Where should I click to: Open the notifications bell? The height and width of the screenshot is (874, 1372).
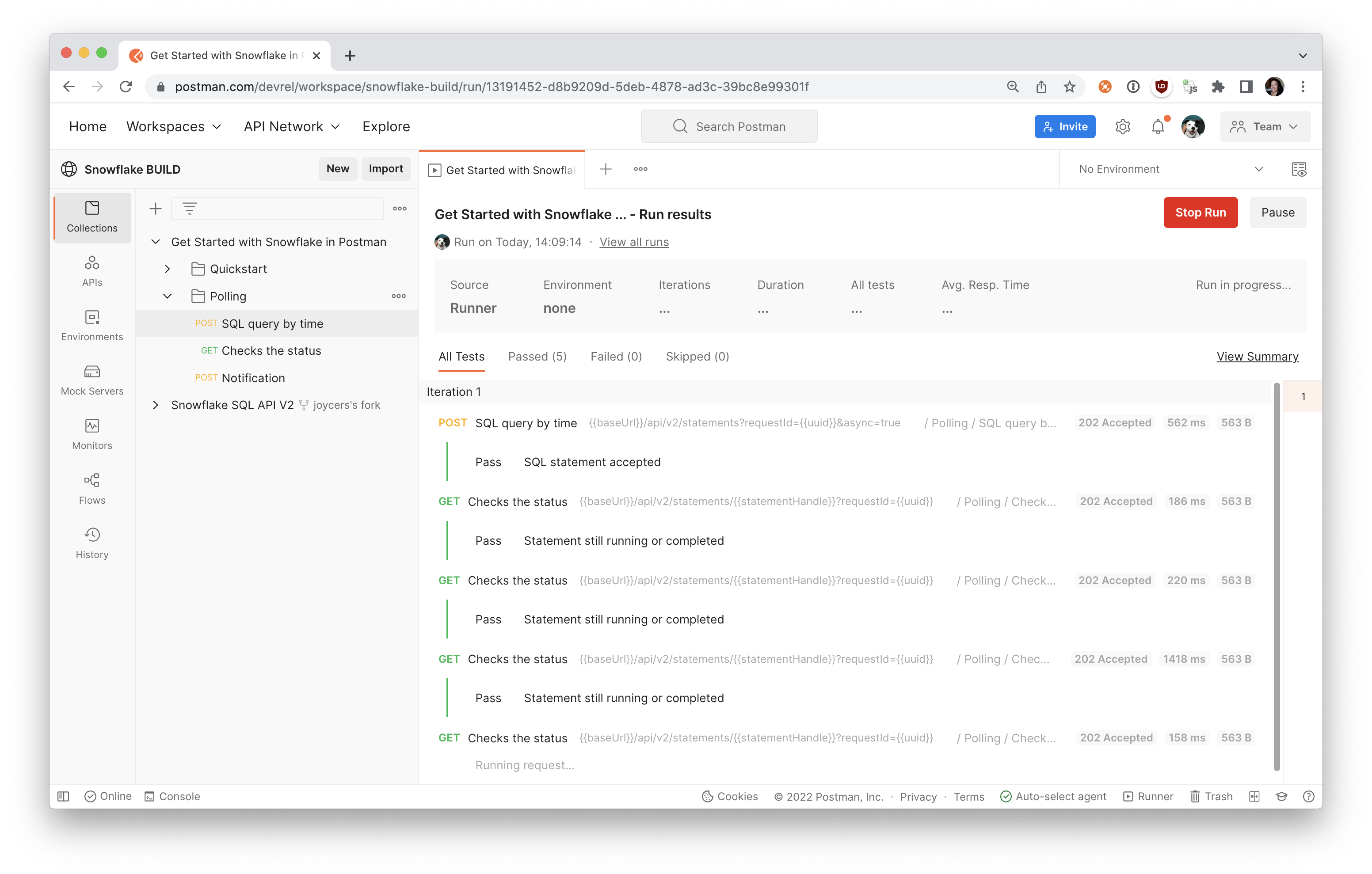(x=1158, y=126)
